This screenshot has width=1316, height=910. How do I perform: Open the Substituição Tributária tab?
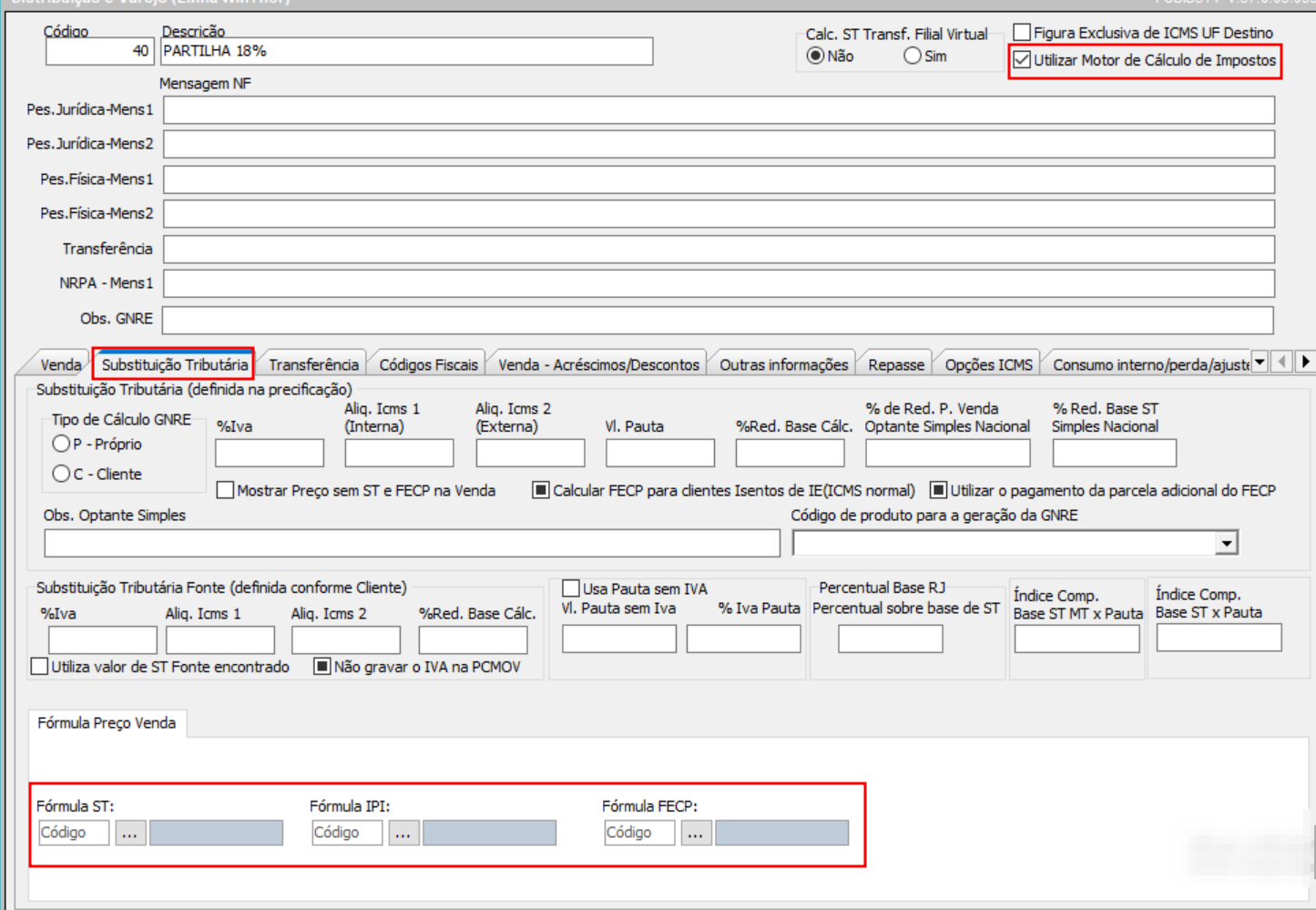pyautogui.click(x=174, y=363)
